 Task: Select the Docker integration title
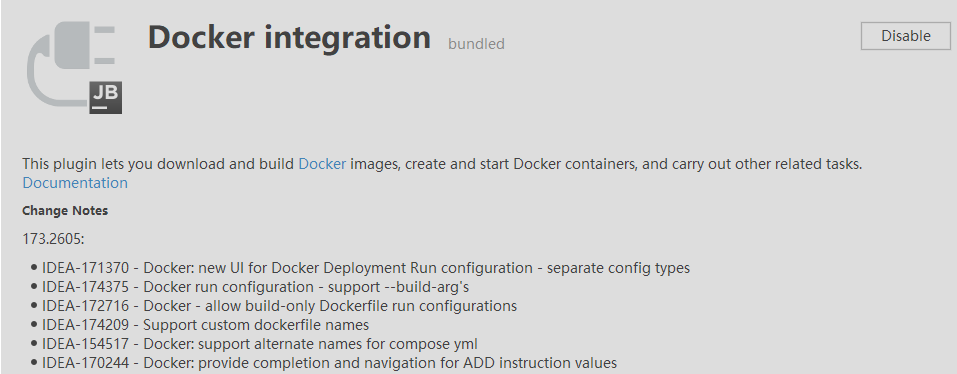(x=289, y=37)
